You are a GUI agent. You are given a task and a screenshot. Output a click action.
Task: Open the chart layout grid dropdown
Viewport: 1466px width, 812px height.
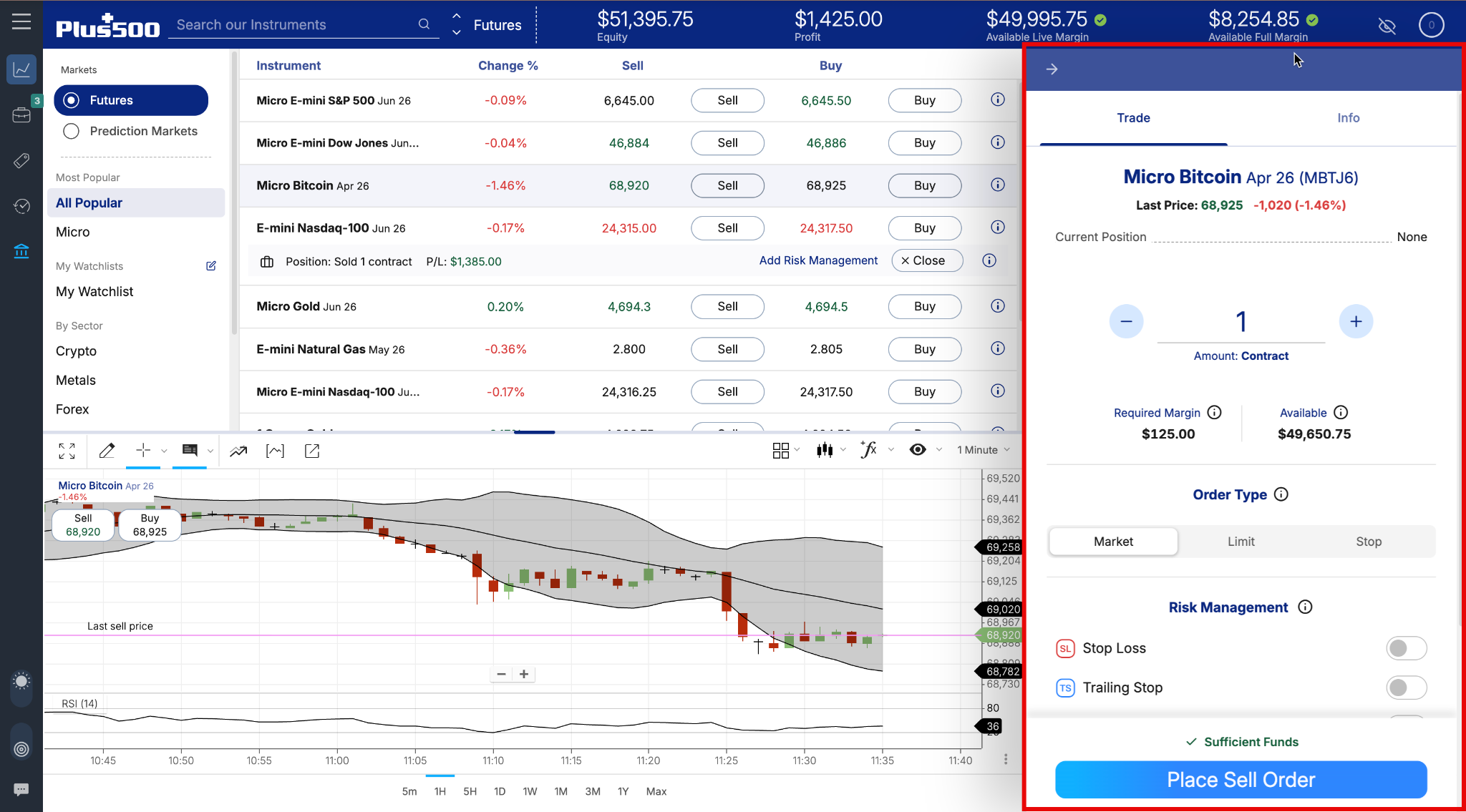[x=786, y=450]
